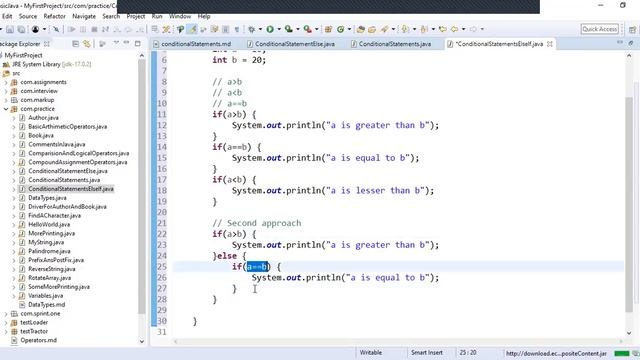This screenshot has height=360, width=640.
Task: Click the download progress text in status bar
Action: click(x=556, y=353)
